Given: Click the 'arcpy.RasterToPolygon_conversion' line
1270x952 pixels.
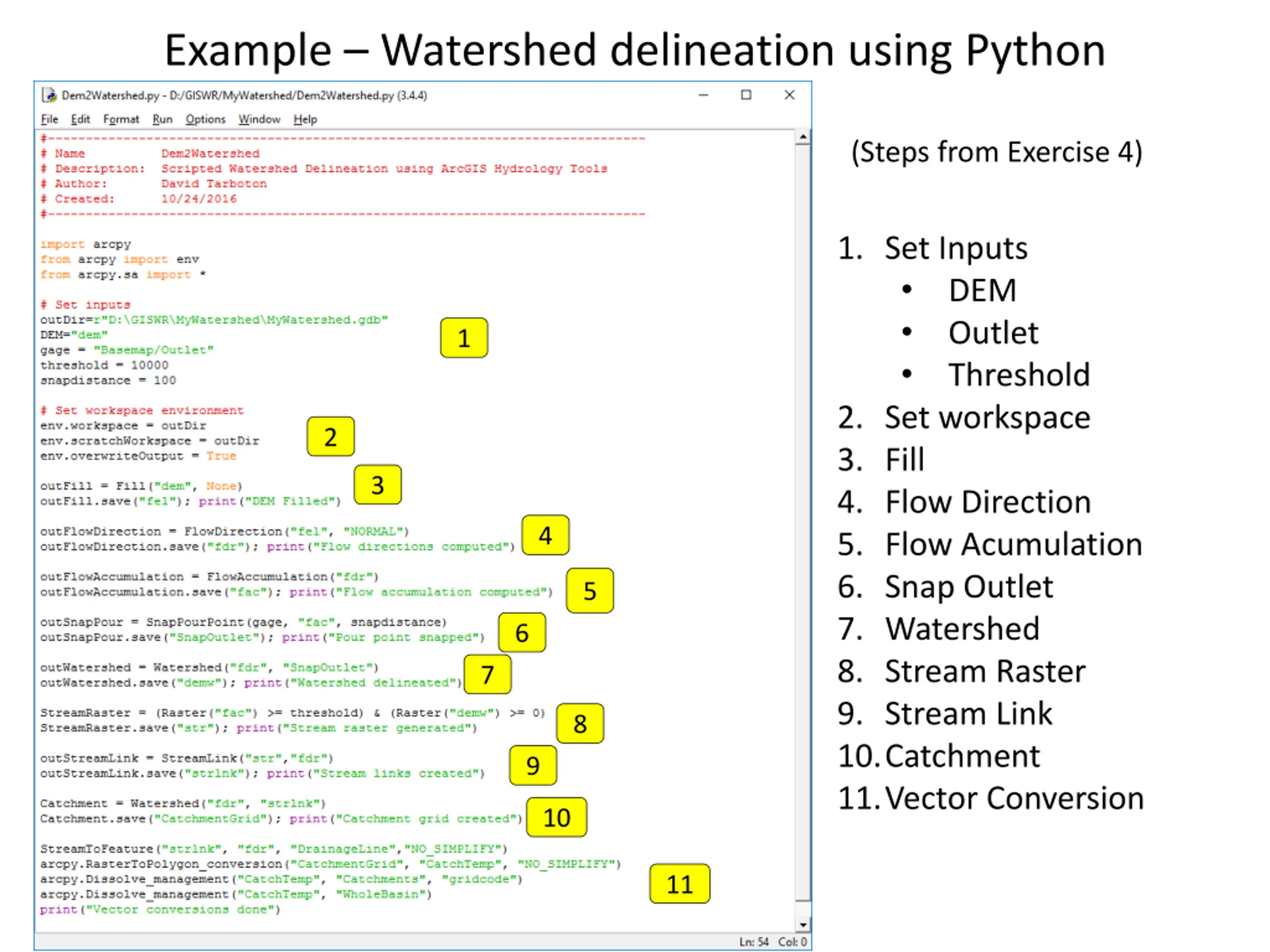Looking at the screenshot, I should click(x=331, y=864).
